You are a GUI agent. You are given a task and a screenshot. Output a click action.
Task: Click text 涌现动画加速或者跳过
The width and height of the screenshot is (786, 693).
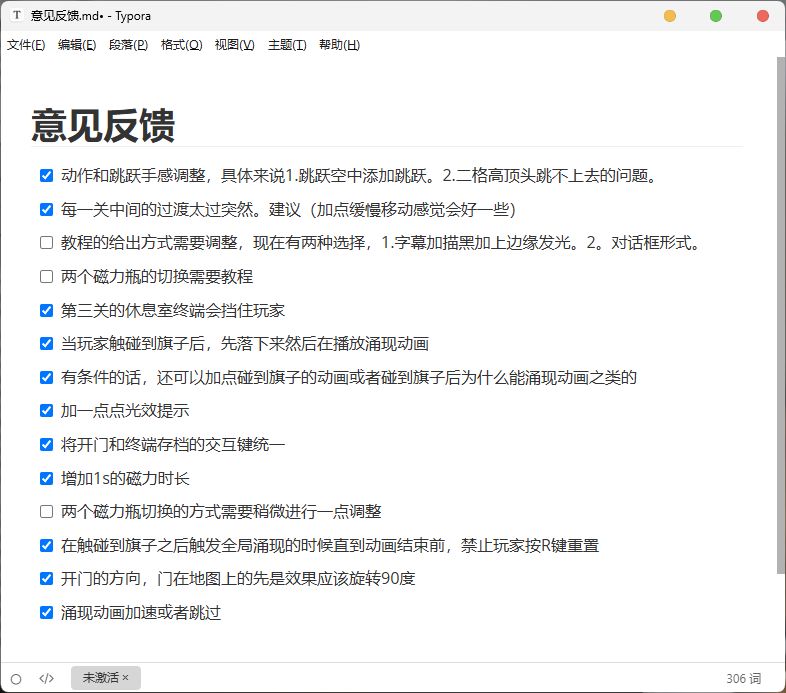click(x=141, y=612)
